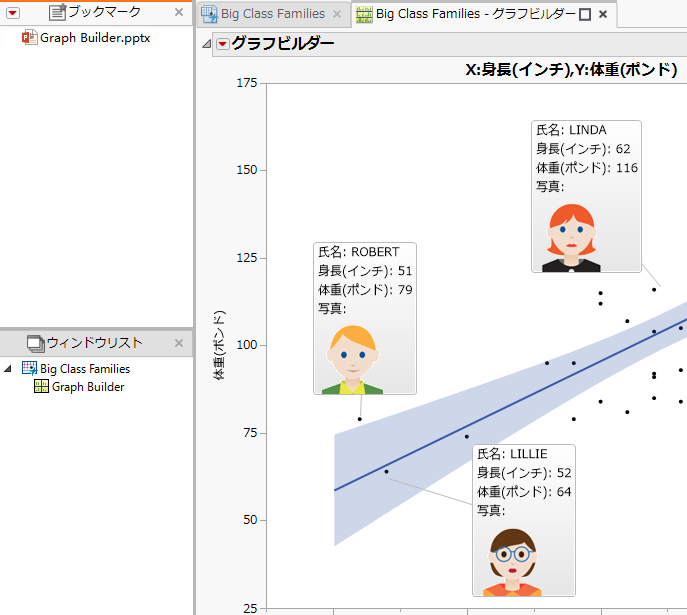Click the 50 Y axis tick label
Screen dimensions: 687x615
(x=250, y=520)
